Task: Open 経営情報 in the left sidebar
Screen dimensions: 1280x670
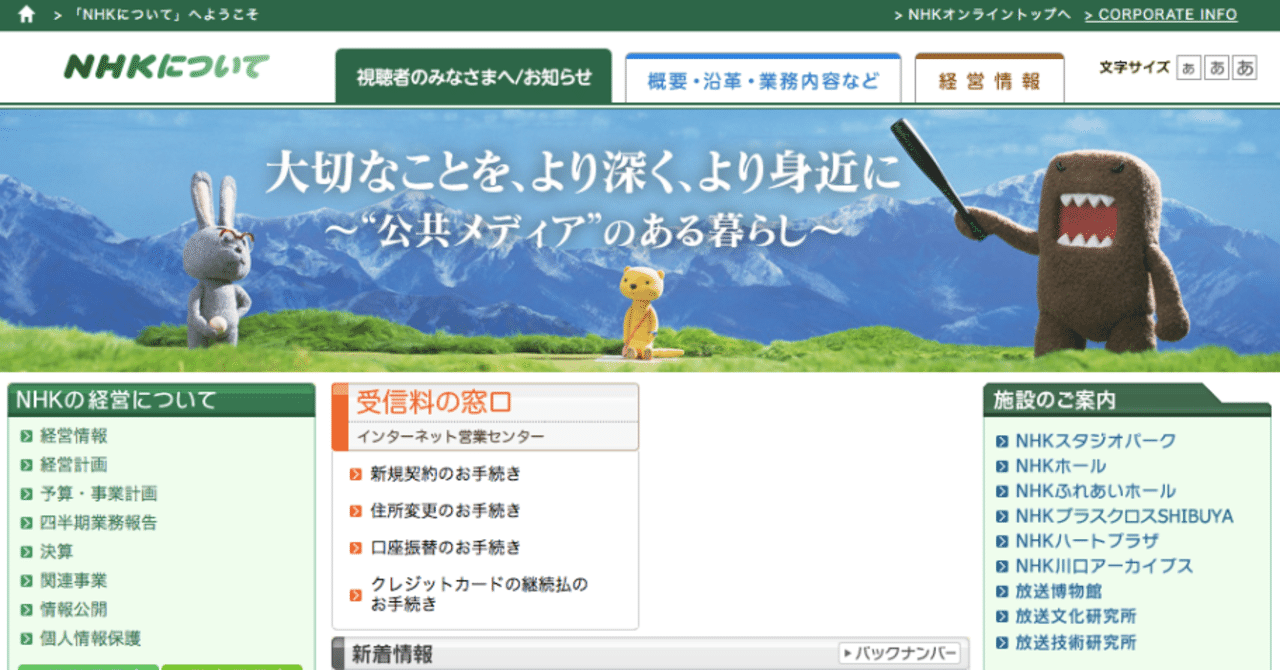Action: tap(74, 436)
